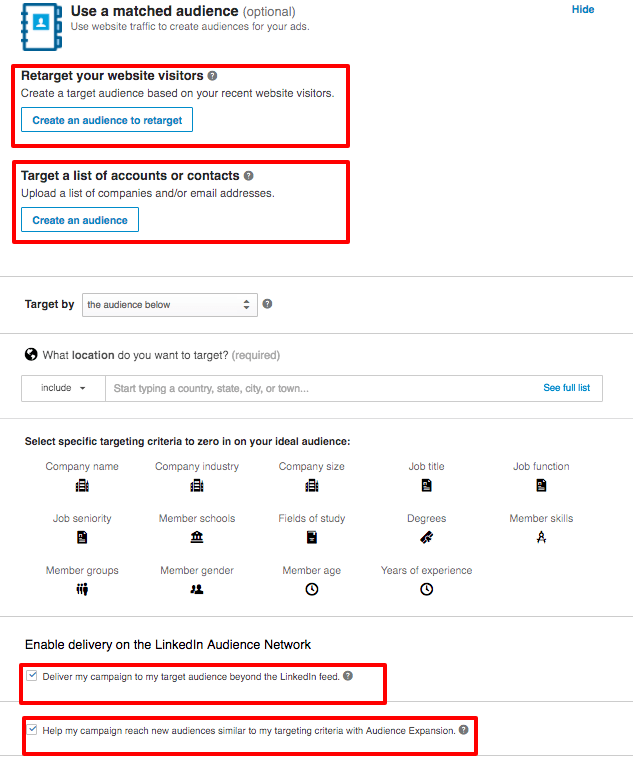
Task: Select the Degrees targeting icon
Action: (x=426, y=537)
